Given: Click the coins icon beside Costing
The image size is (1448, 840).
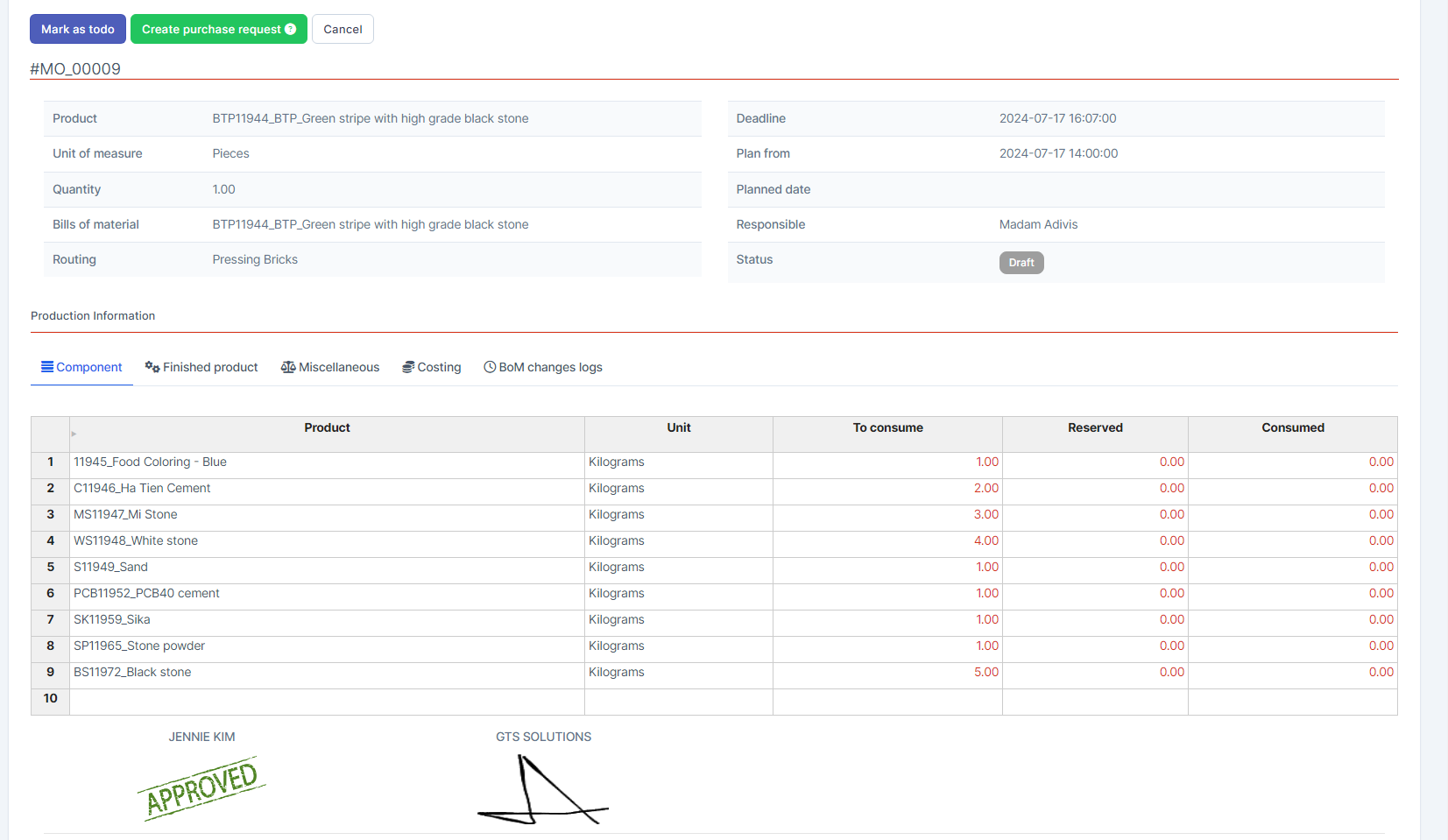Looking at the screenshot, I should click(408, 367).
